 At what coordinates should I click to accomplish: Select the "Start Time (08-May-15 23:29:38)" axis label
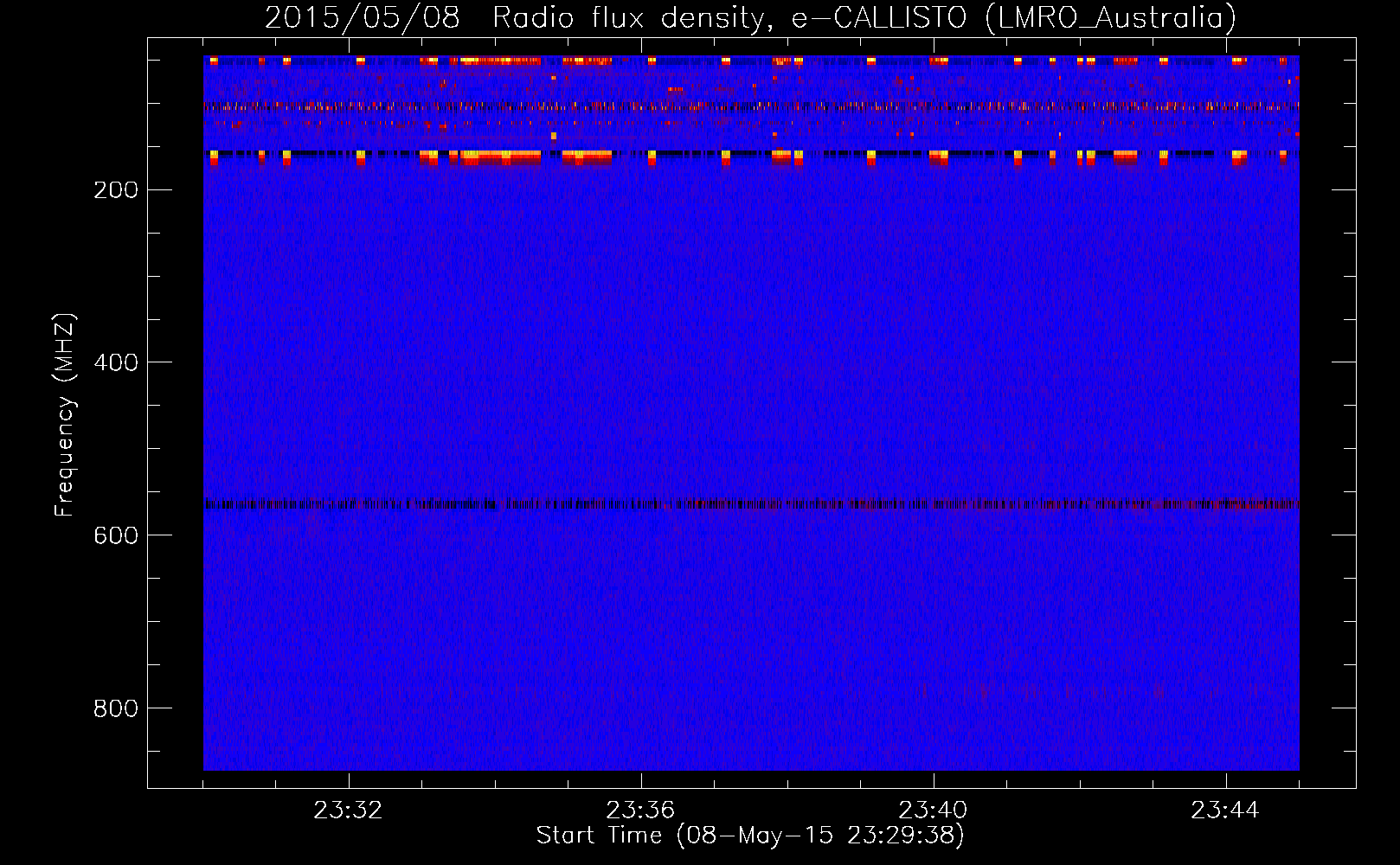[x=750, y=836]
